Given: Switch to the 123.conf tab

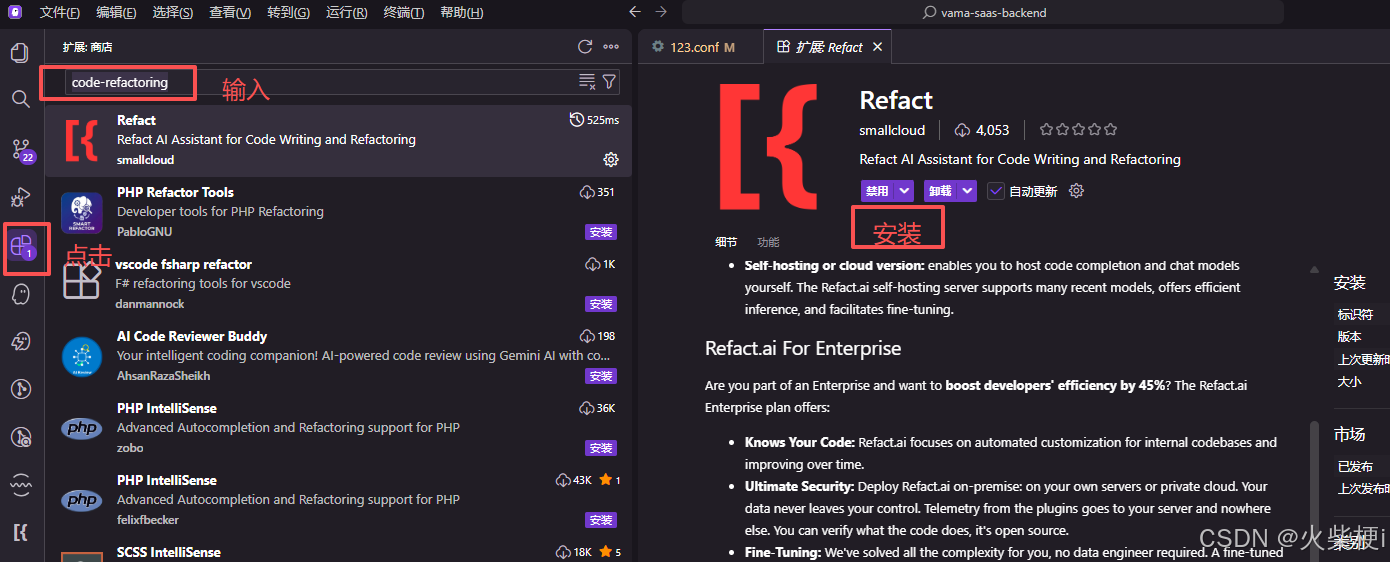Looking at the screenshot, I should (700, 47).
